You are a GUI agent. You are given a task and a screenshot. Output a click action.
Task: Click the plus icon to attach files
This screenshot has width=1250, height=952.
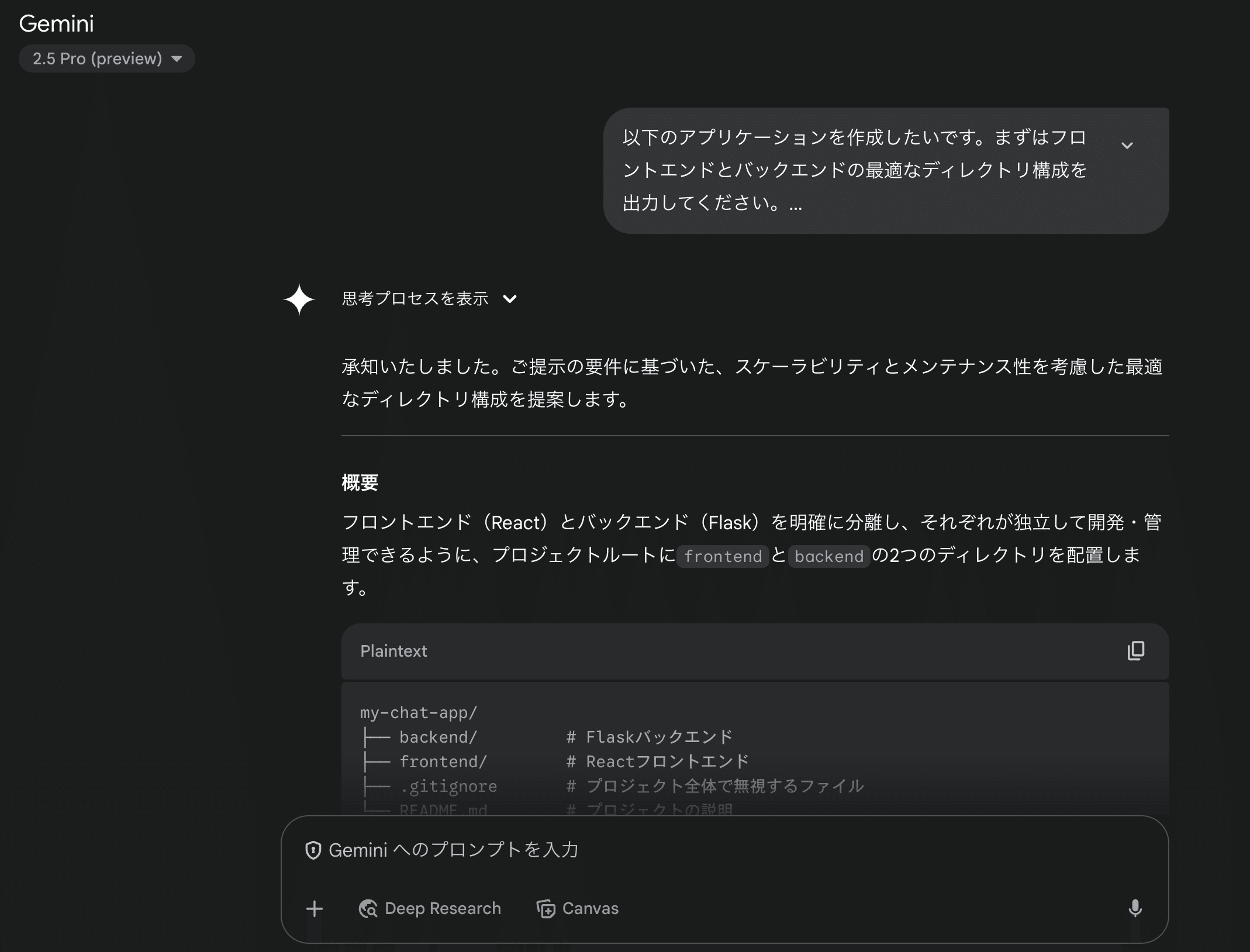pos(315,909)
